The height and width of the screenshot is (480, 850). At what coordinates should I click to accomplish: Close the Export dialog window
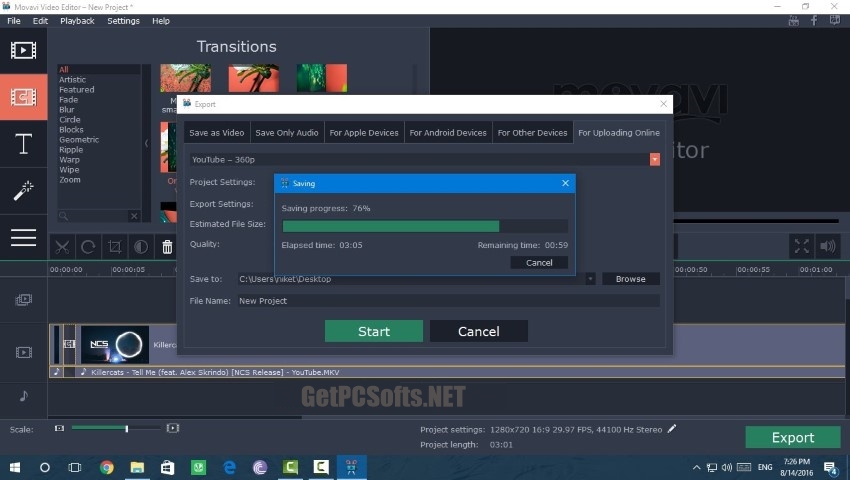[x=664, y=104]
